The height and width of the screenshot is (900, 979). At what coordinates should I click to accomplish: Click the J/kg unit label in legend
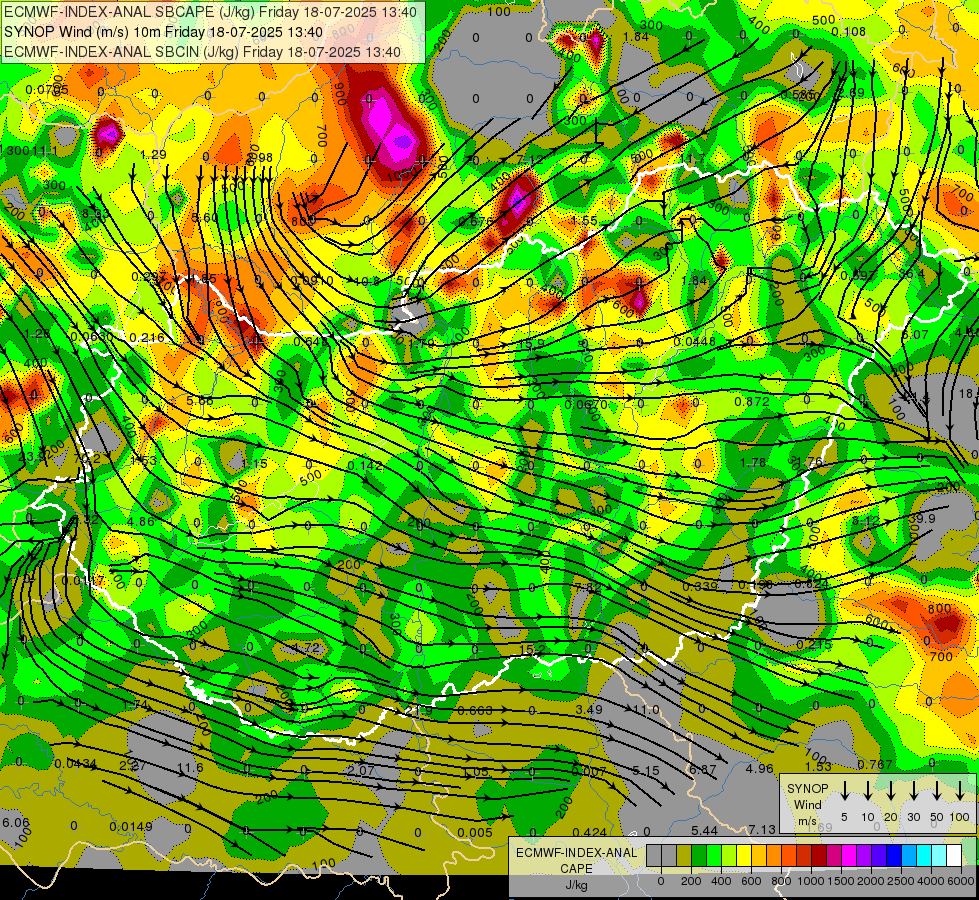click(x=577, y=885)
